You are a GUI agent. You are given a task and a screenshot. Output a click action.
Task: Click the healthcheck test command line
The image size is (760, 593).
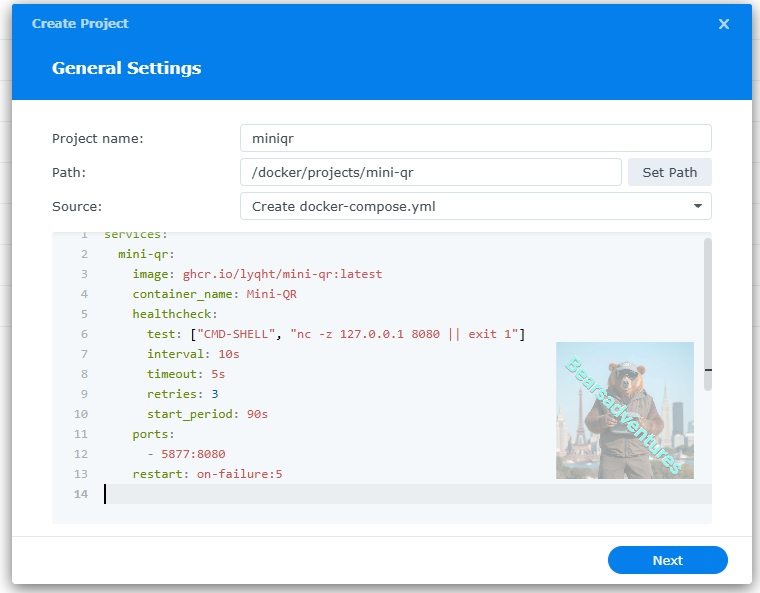pyautogui.click(x=336, y=334)
